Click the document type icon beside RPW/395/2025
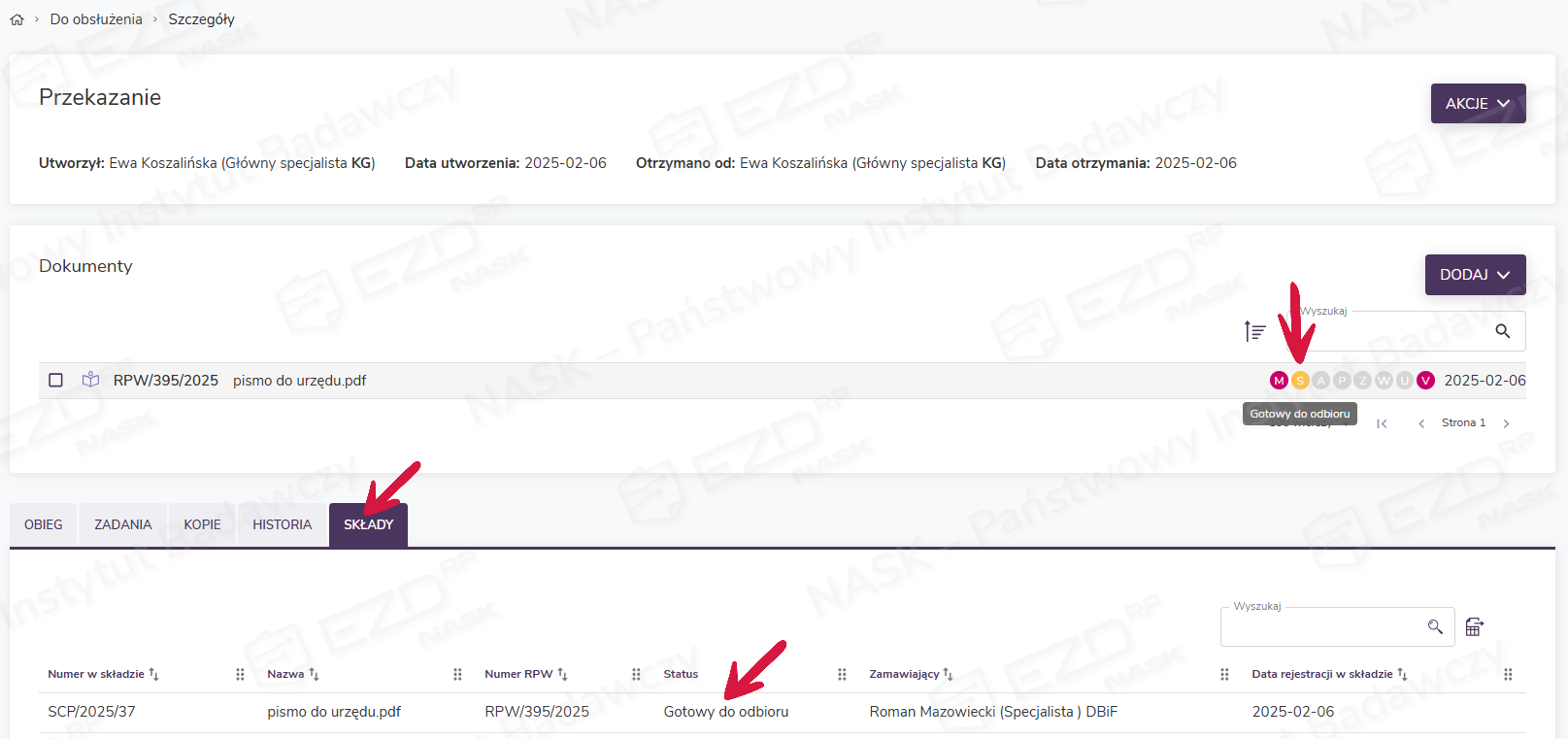This screenshot has width=1568, height=739. click(x=90, y=380)
